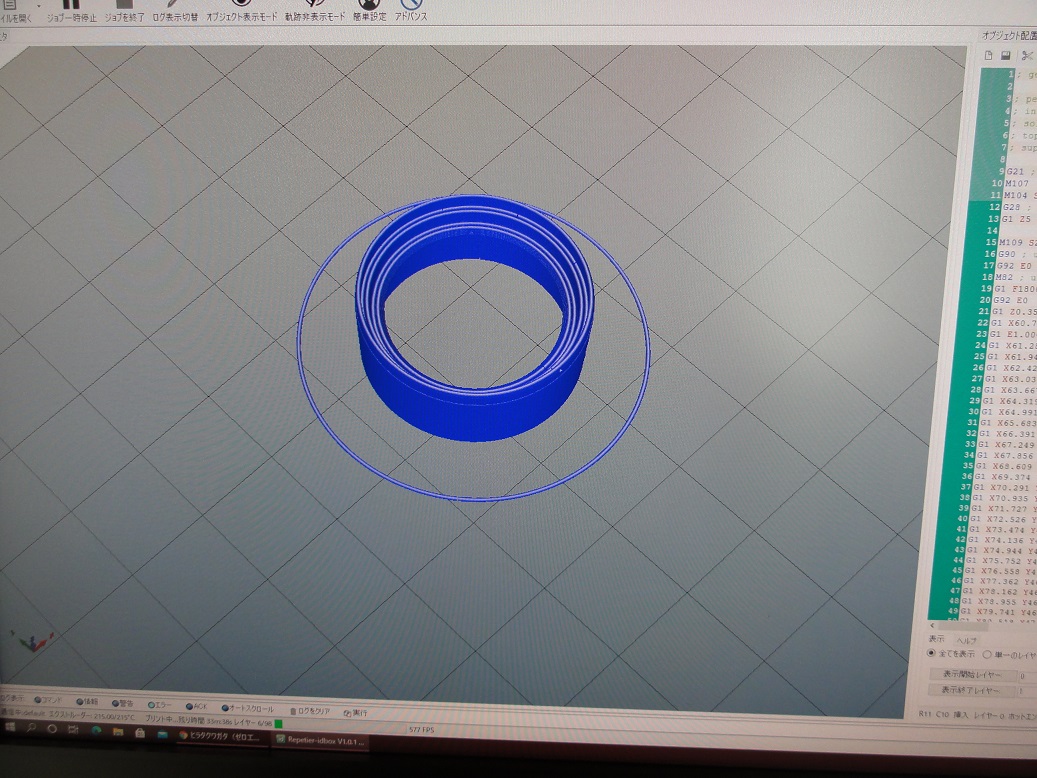The height and width of the screenshot is (778, 1037).
Task: Open Cortana circle on taskbar
Action: pos(52,729)
